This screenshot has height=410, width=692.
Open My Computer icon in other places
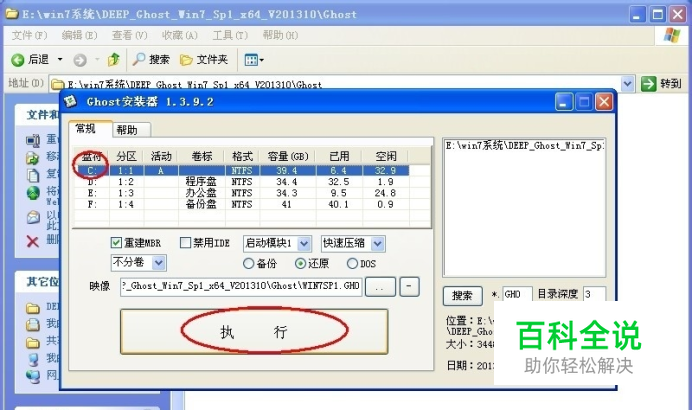click(x=33, y=359)
